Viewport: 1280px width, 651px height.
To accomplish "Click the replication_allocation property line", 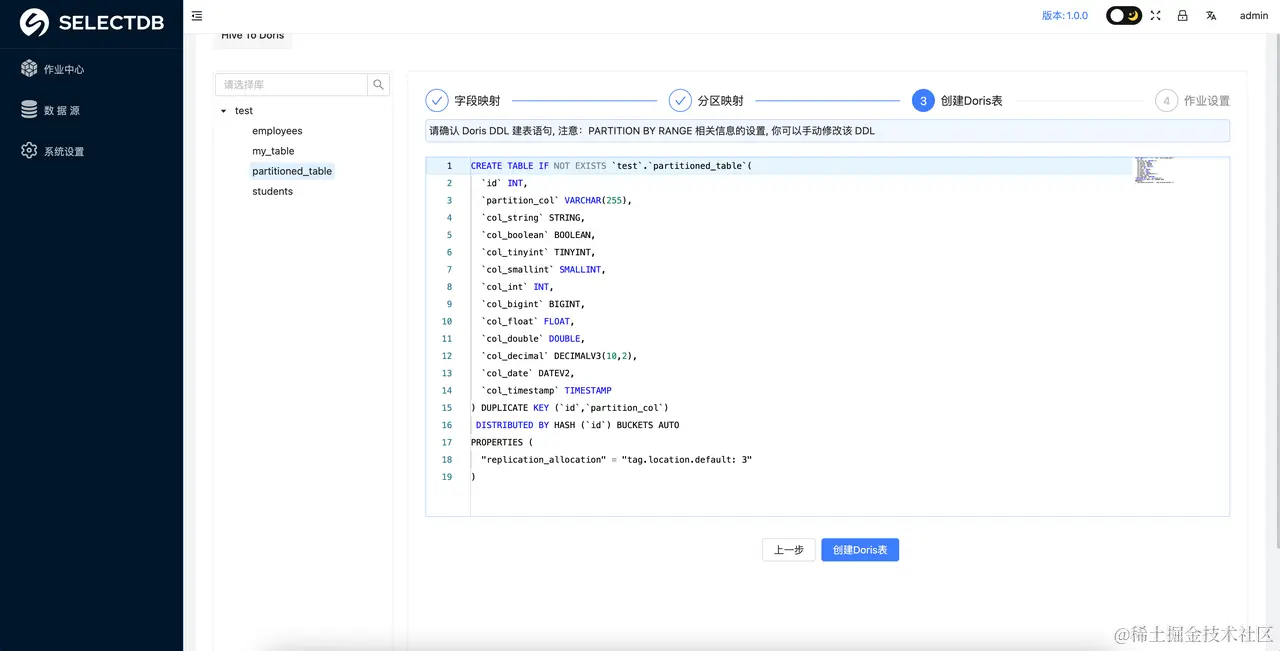I will [616, 460].
